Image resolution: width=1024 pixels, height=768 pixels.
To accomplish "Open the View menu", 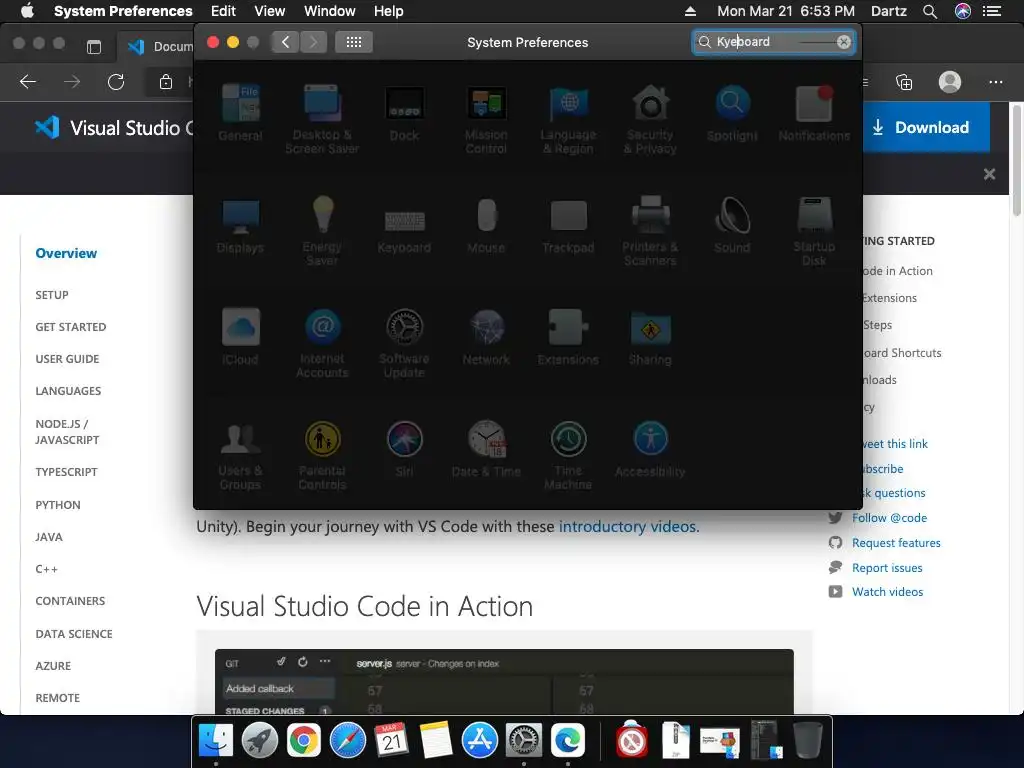I will [270, 11].
